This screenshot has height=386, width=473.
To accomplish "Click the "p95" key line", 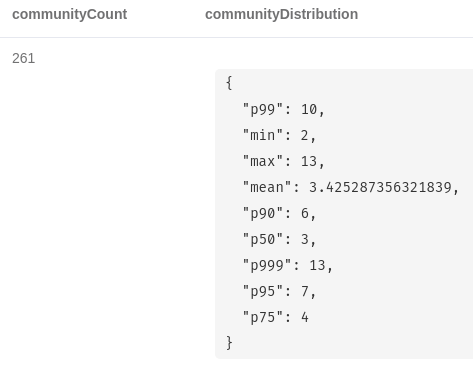I will [x=279, y=291].
